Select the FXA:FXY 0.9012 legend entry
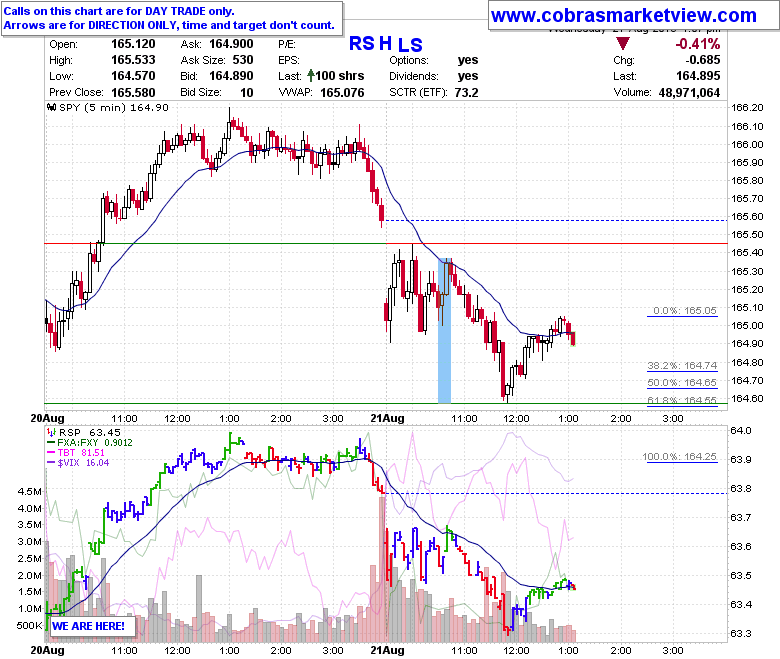Screen dimensions: 780x659 95,443
